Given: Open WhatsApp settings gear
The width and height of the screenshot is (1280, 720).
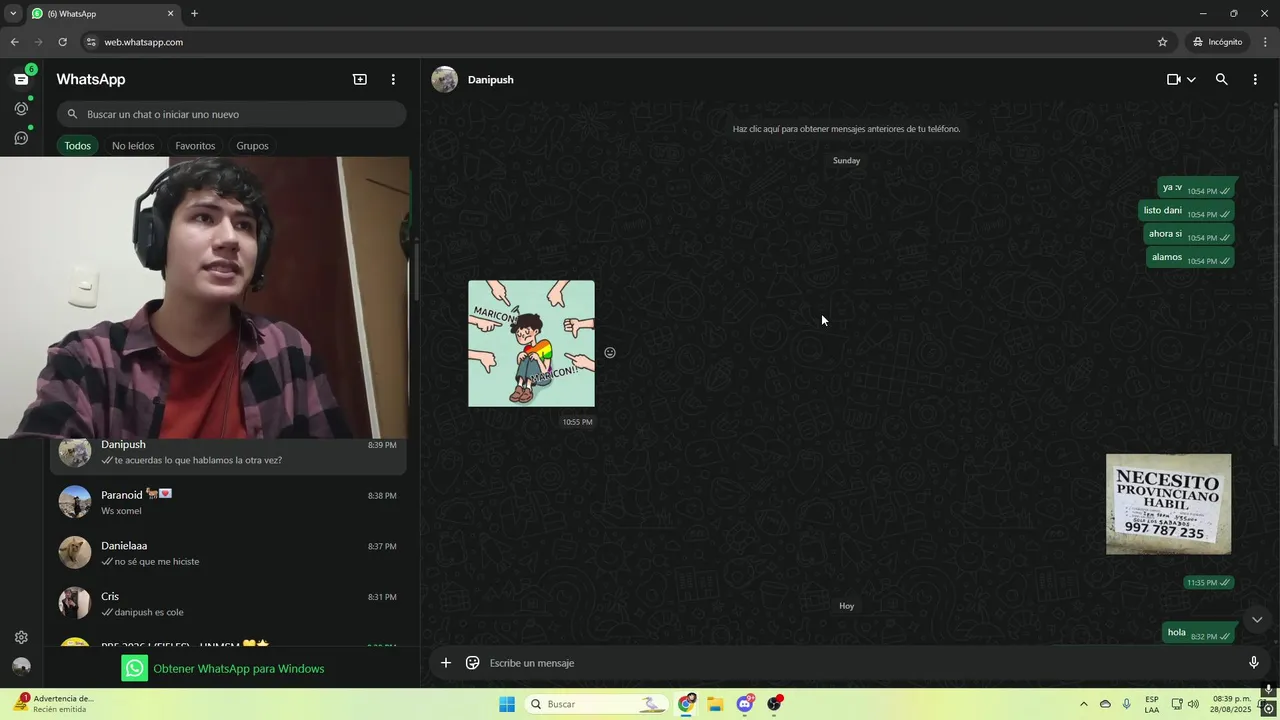Looking at the screenshot, I should pyautogui.click(x=21, y=637).
